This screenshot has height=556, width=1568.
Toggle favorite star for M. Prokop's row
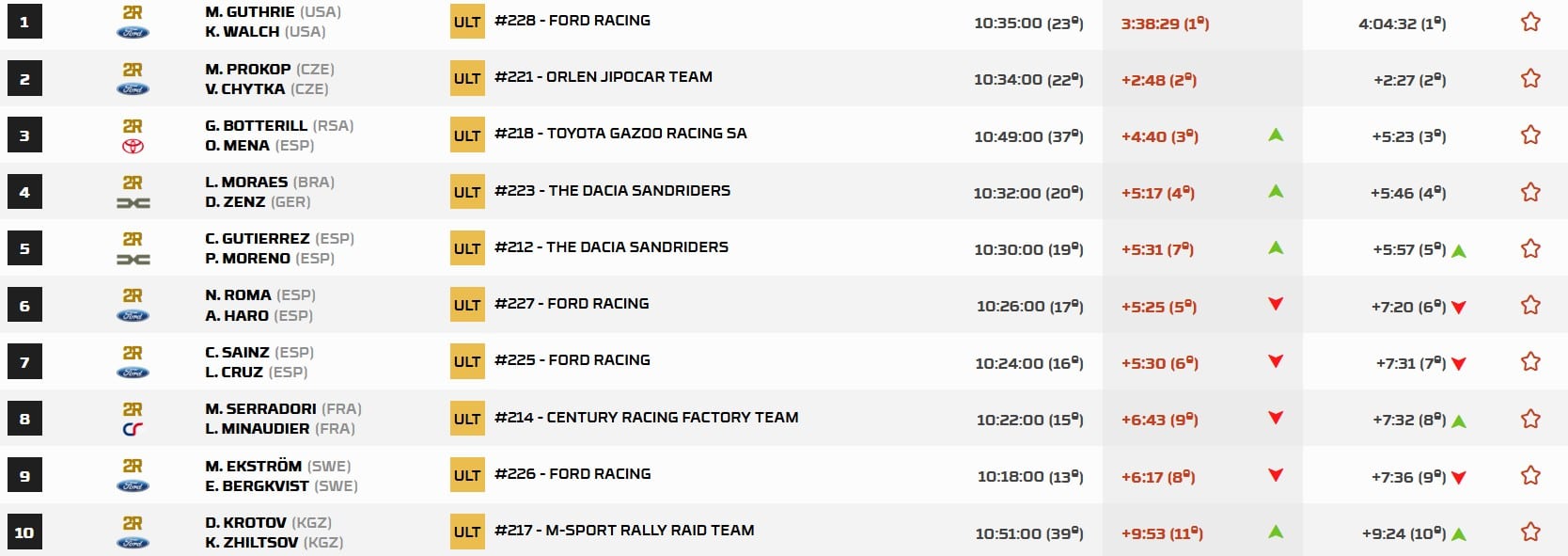tap(1530, 78)
